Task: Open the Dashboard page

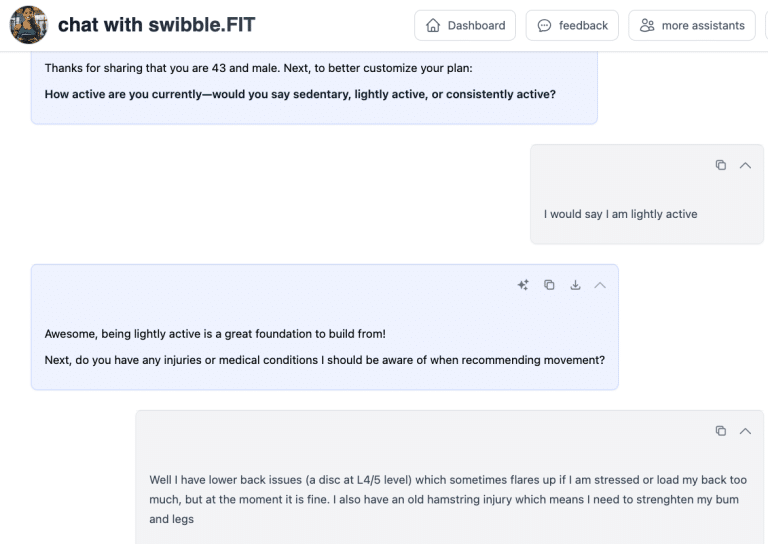Action: pyautogui.click(x=465, y=25)
